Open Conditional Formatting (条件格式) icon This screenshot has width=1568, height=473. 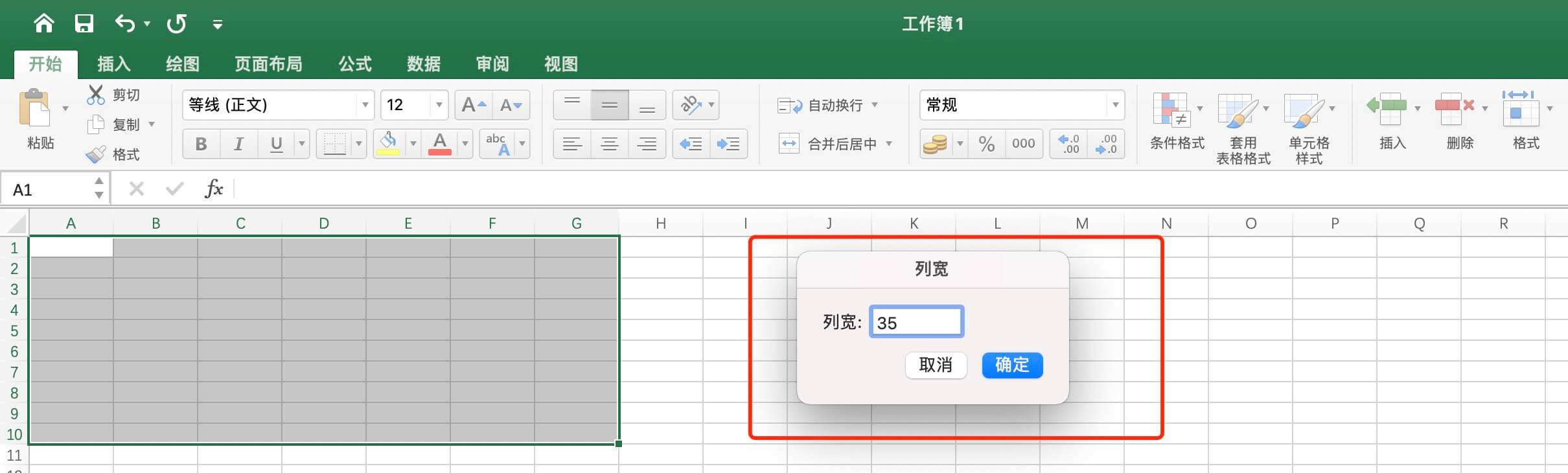1170,110
